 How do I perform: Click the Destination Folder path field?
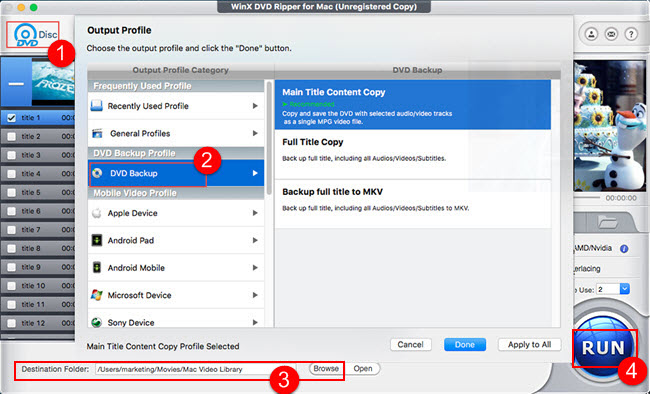[195, 369]
